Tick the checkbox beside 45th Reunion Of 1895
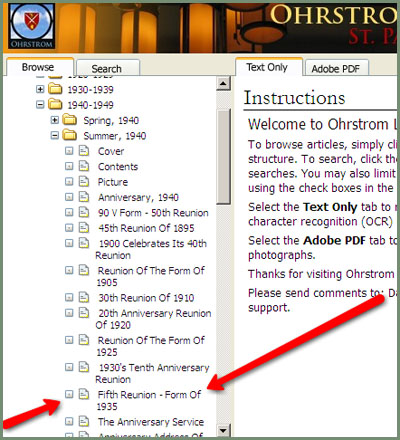 point(69,228)
